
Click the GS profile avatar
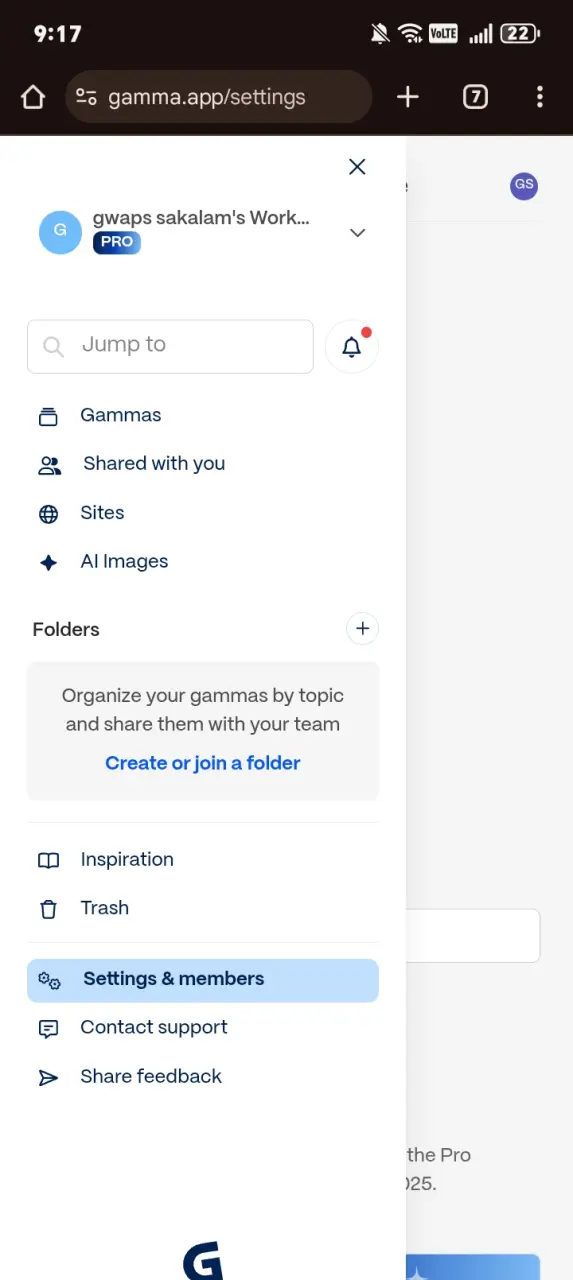point(524,186)
